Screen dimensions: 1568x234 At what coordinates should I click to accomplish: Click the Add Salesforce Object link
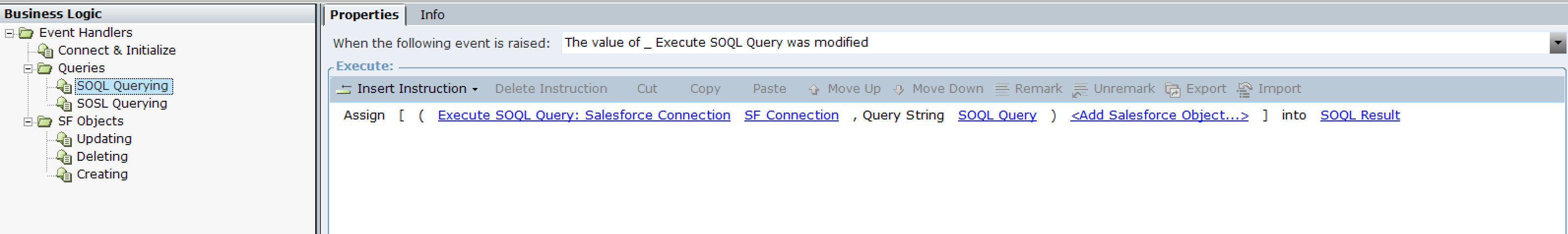click(x=1159, y=115)
